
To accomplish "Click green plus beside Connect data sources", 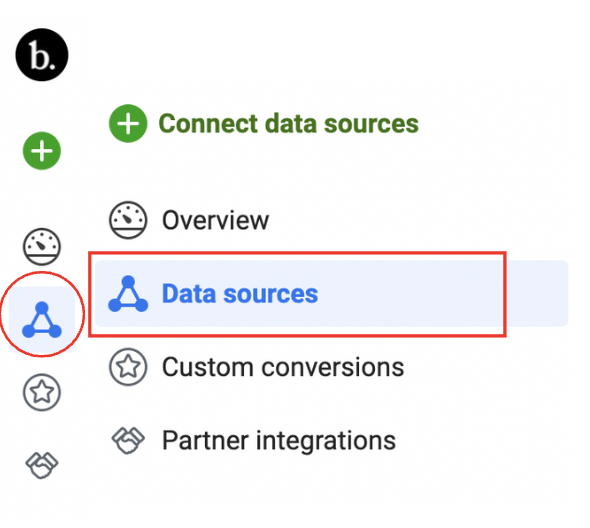I will pos(128,123).
